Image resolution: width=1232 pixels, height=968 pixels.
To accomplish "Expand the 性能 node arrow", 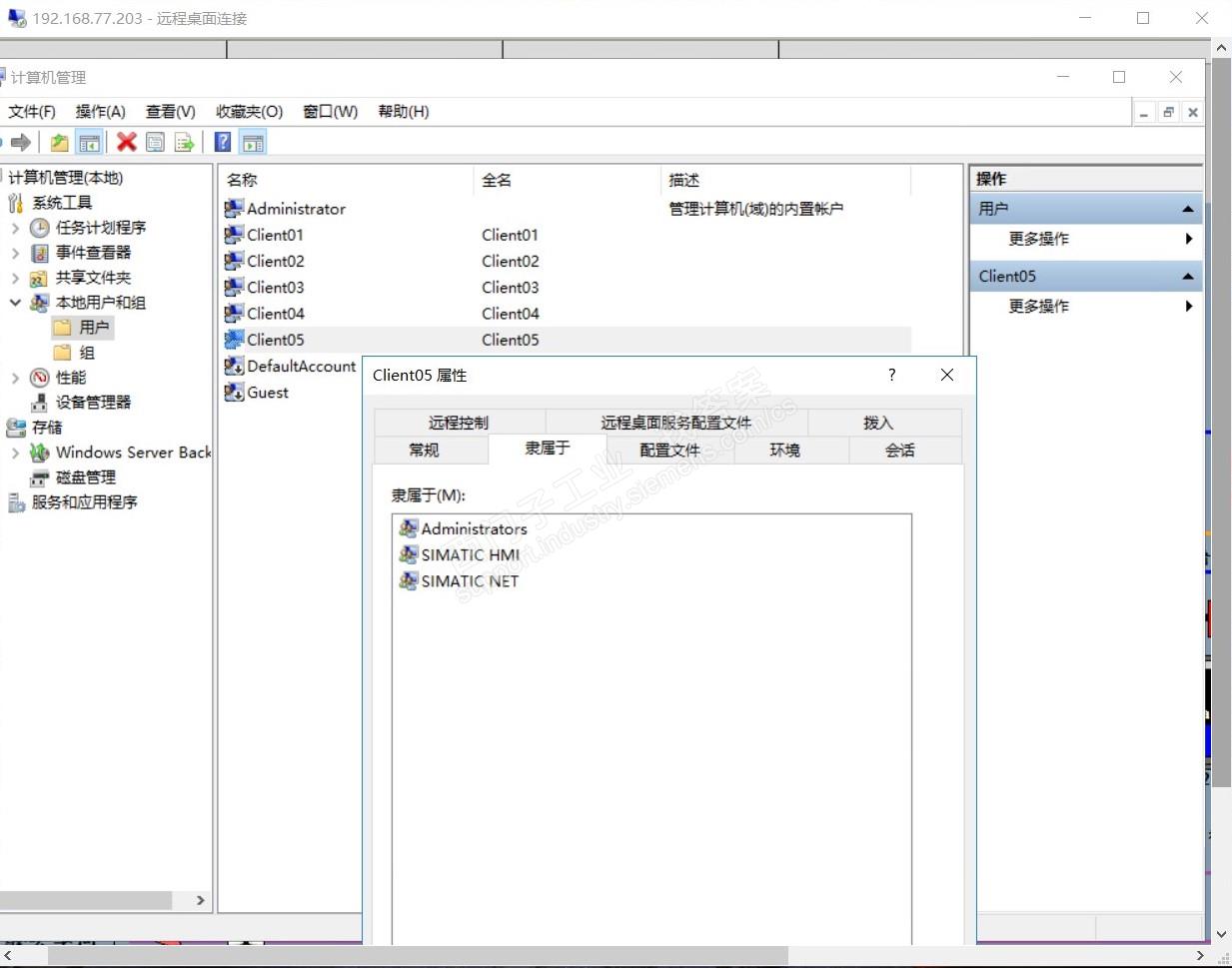I will click(15, 378).
